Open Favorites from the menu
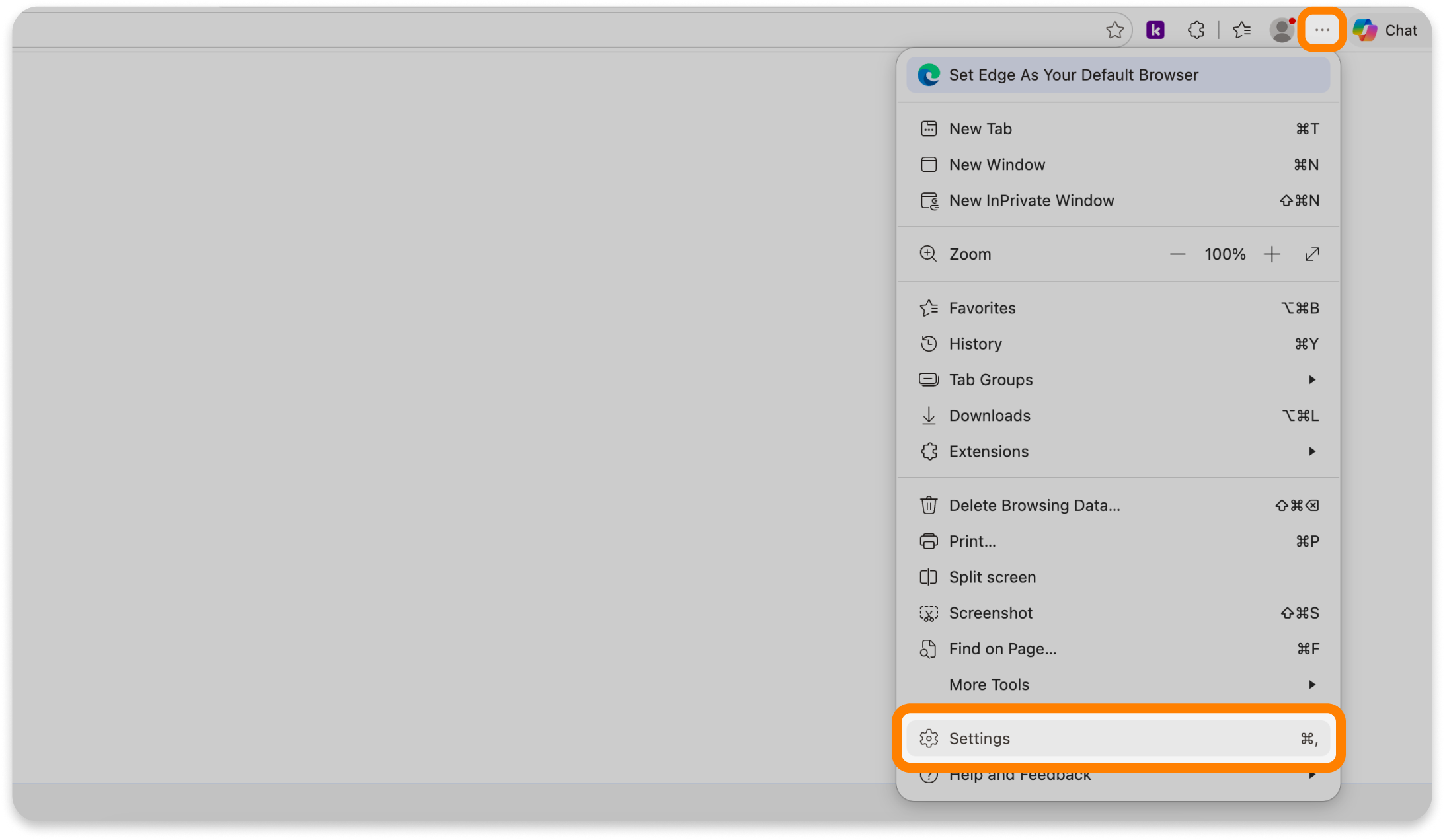This screenshot has height=840, width=1445. [1118, 308]
